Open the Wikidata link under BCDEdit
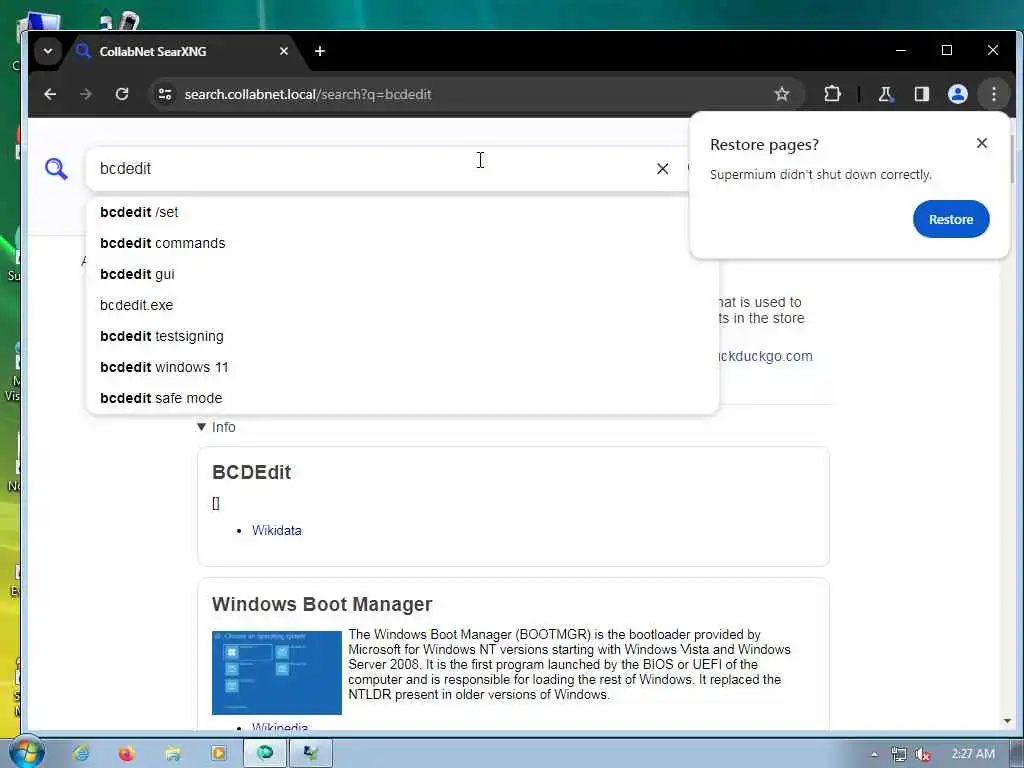1024x768 pixels. [277, 530]
